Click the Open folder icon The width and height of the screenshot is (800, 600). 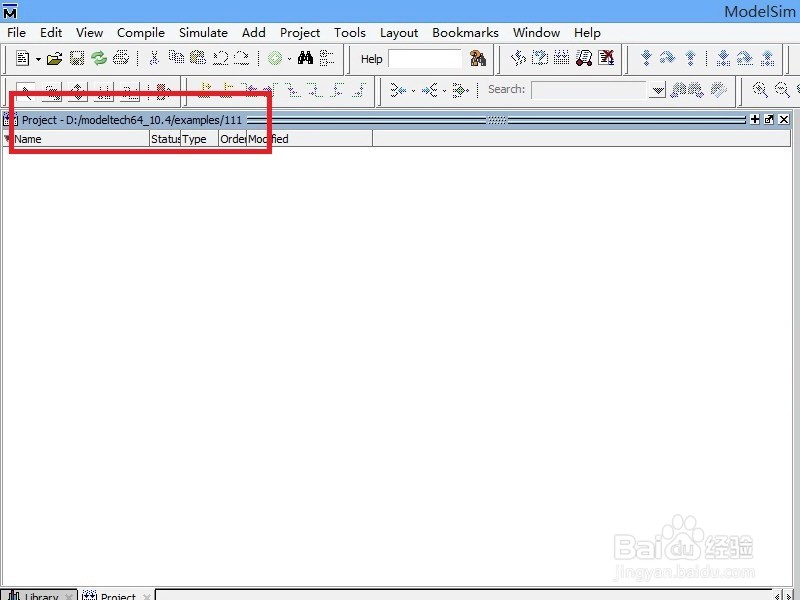click(x=55, y=59)
